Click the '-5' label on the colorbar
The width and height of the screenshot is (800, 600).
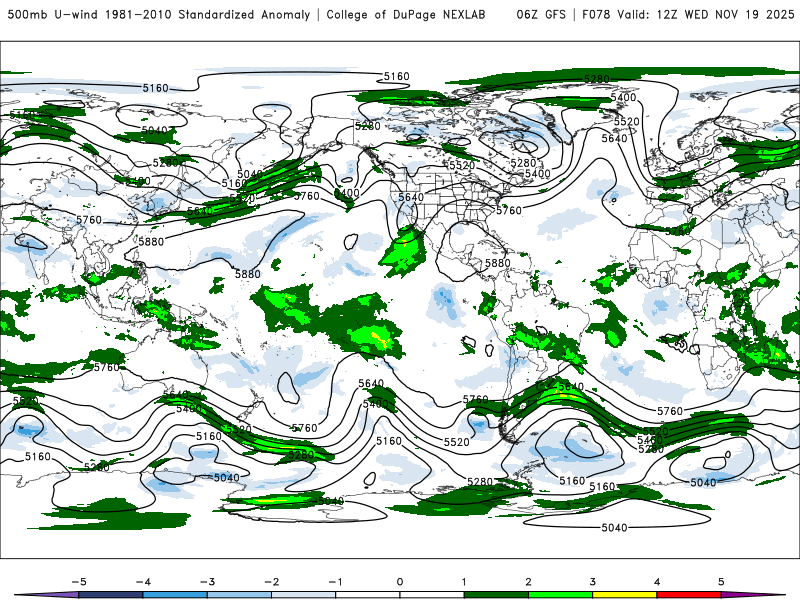coord(79,582)
